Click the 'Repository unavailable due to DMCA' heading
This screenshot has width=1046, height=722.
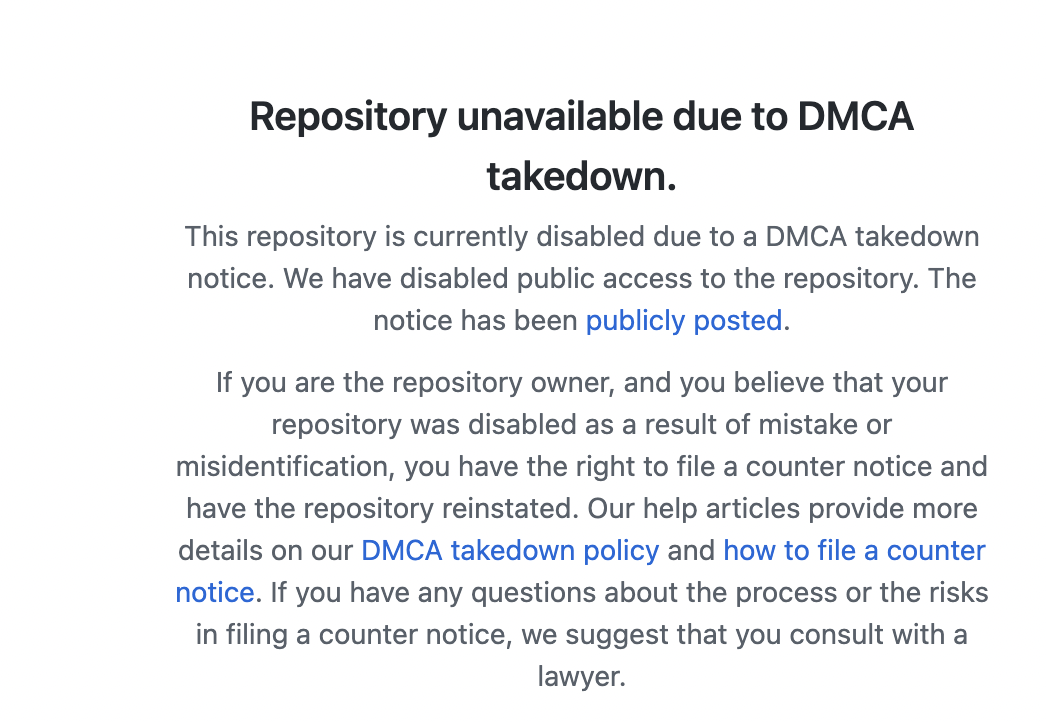(x=582, y=117)
